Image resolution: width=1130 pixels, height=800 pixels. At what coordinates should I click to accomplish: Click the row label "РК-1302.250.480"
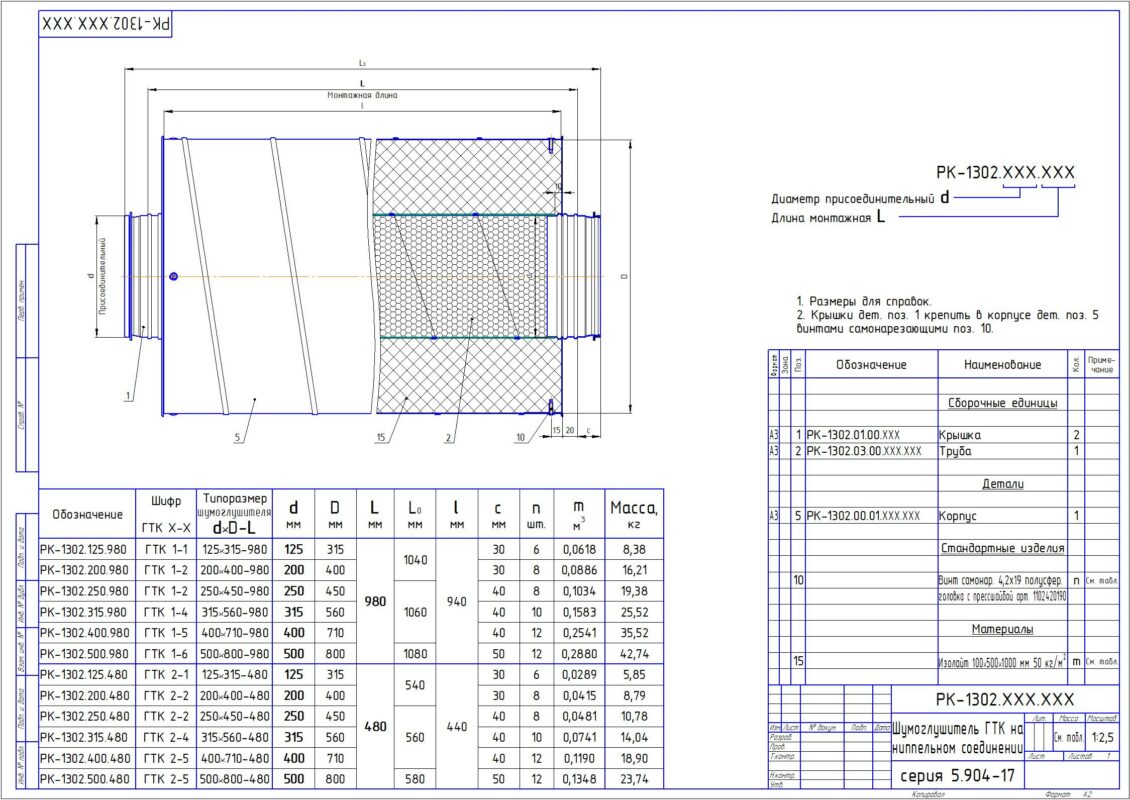pos(84,716)
